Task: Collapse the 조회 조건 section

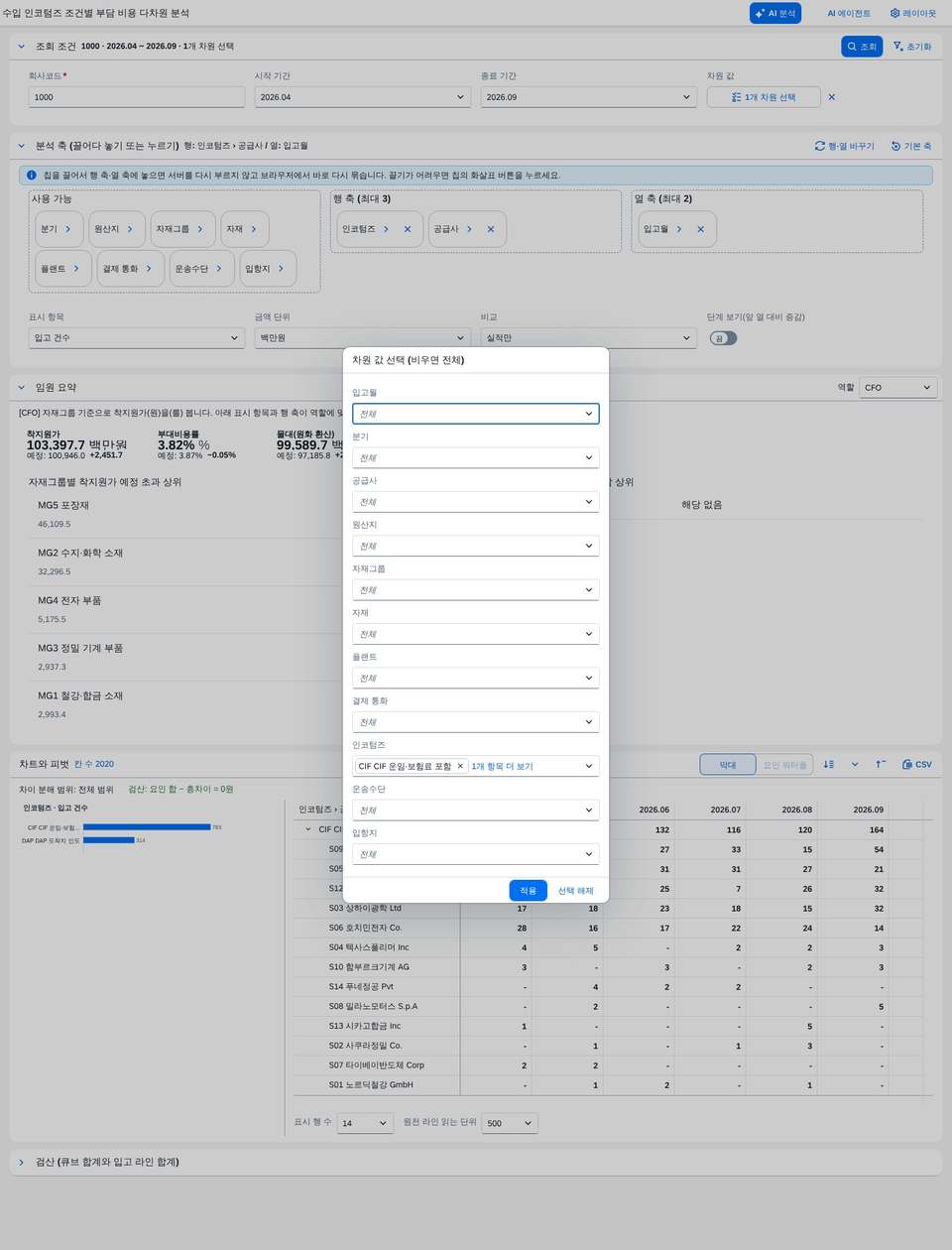Action: tap(21, 47)
